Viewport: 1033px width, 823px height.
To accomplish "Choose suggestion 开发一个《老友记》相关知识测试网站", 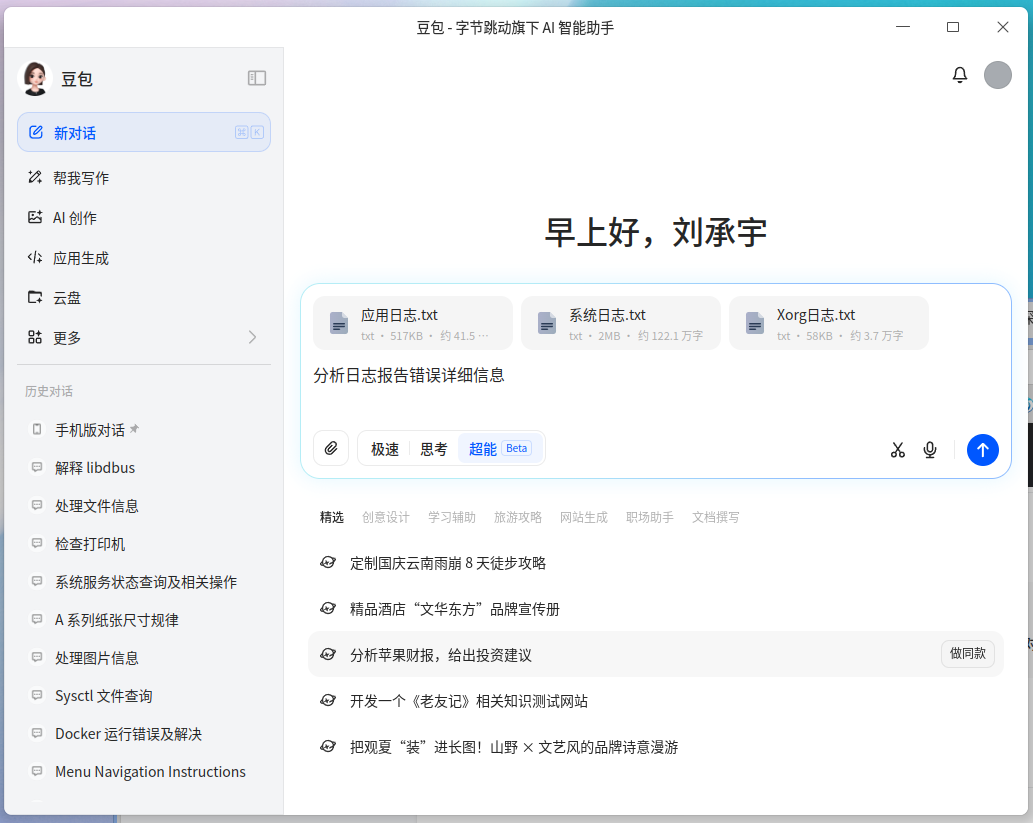I will tap(656, 700).
